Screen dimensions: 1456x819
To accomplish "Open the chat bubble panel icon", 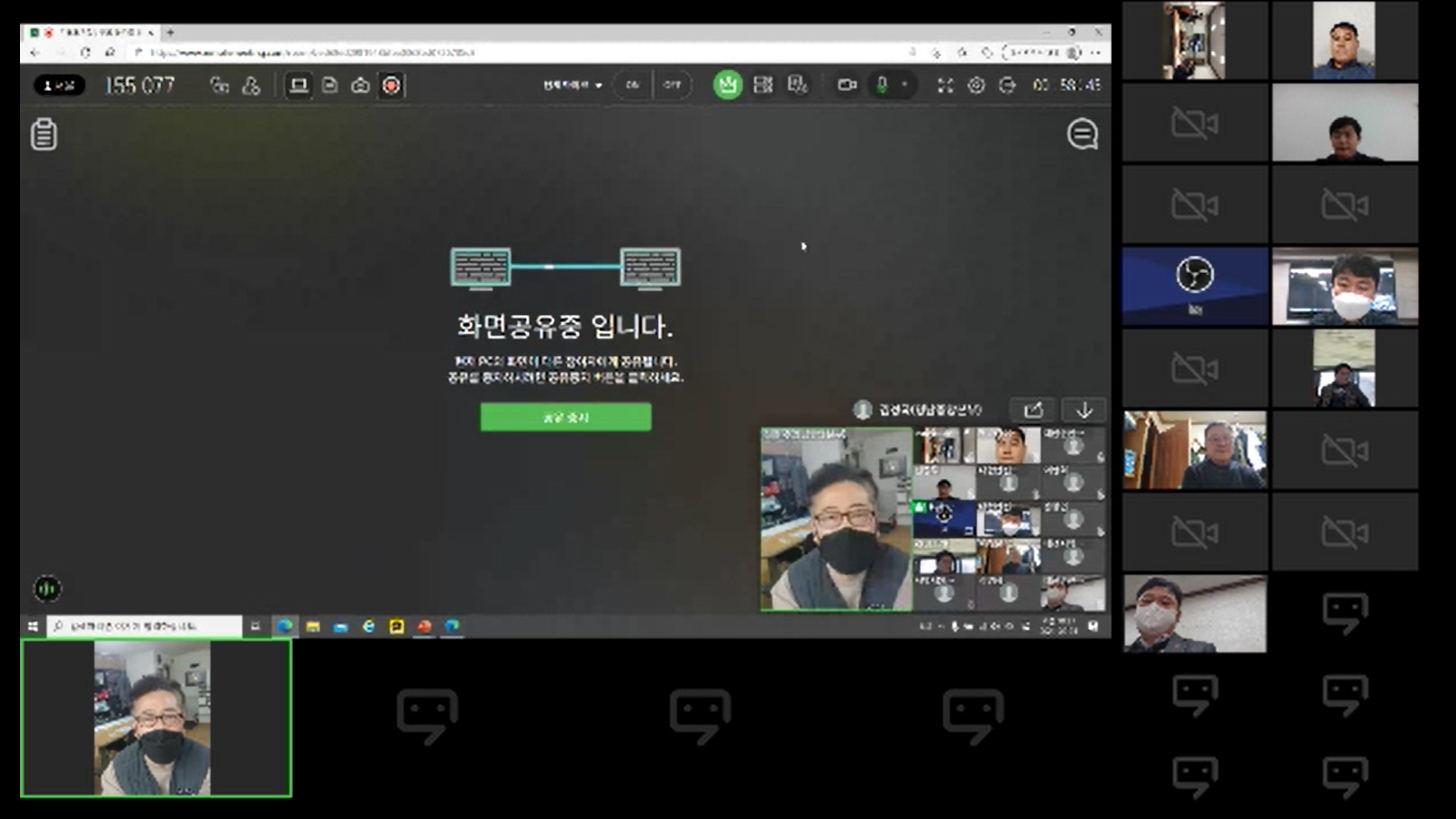I will [1082, 135].
